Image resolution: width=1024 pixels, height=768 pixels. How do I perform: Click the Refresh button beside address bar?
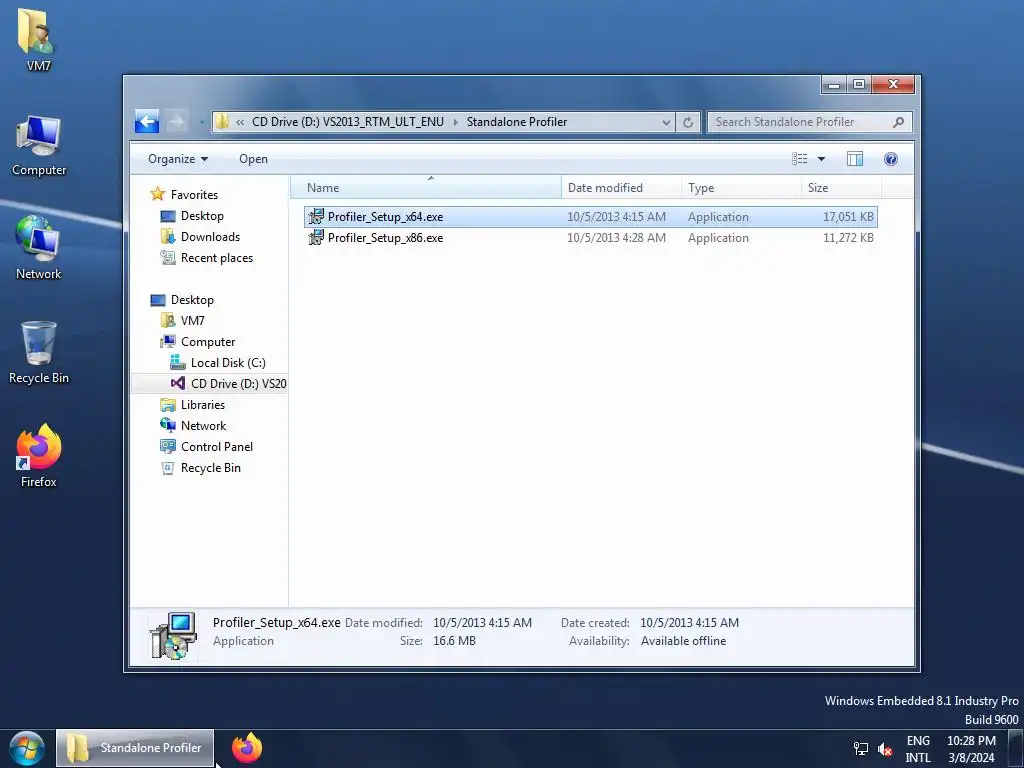688,122
